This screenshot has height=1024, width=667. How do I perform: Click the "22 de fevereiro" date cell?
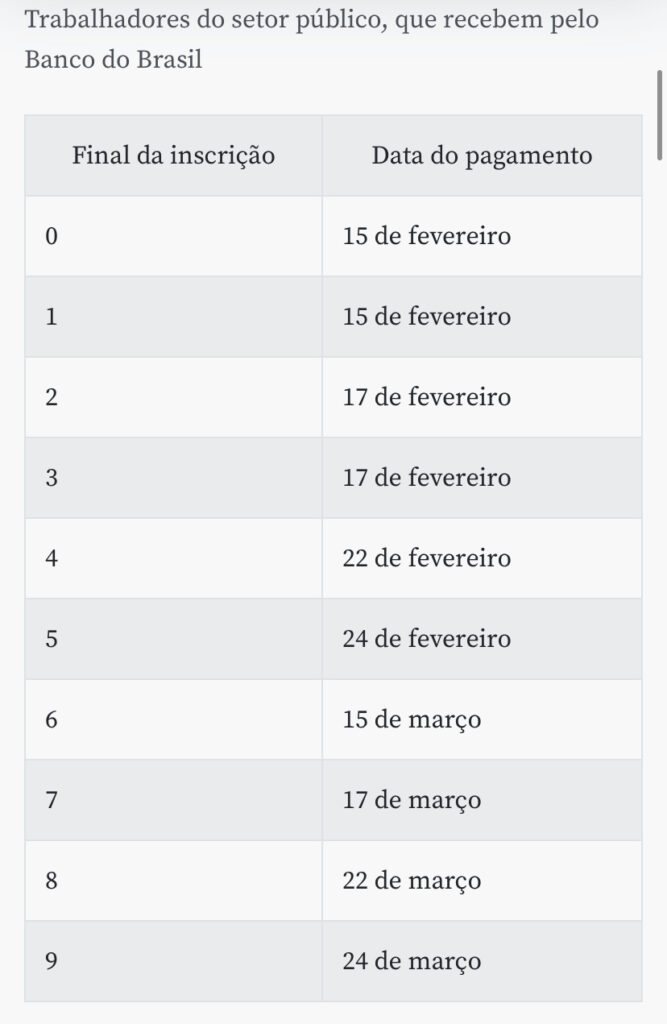pos(481,558)
